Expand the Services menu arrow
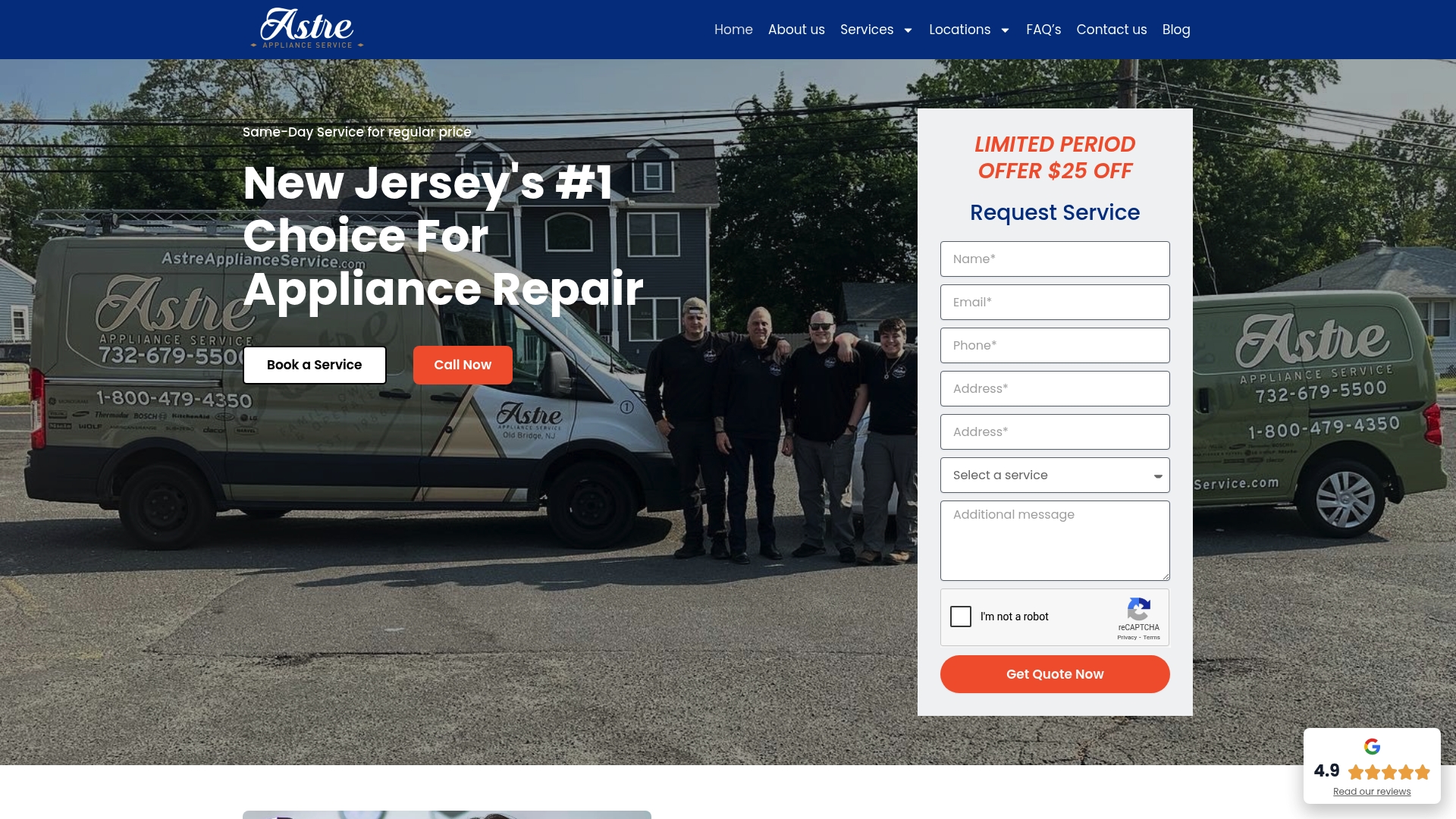 coord(908,30)
